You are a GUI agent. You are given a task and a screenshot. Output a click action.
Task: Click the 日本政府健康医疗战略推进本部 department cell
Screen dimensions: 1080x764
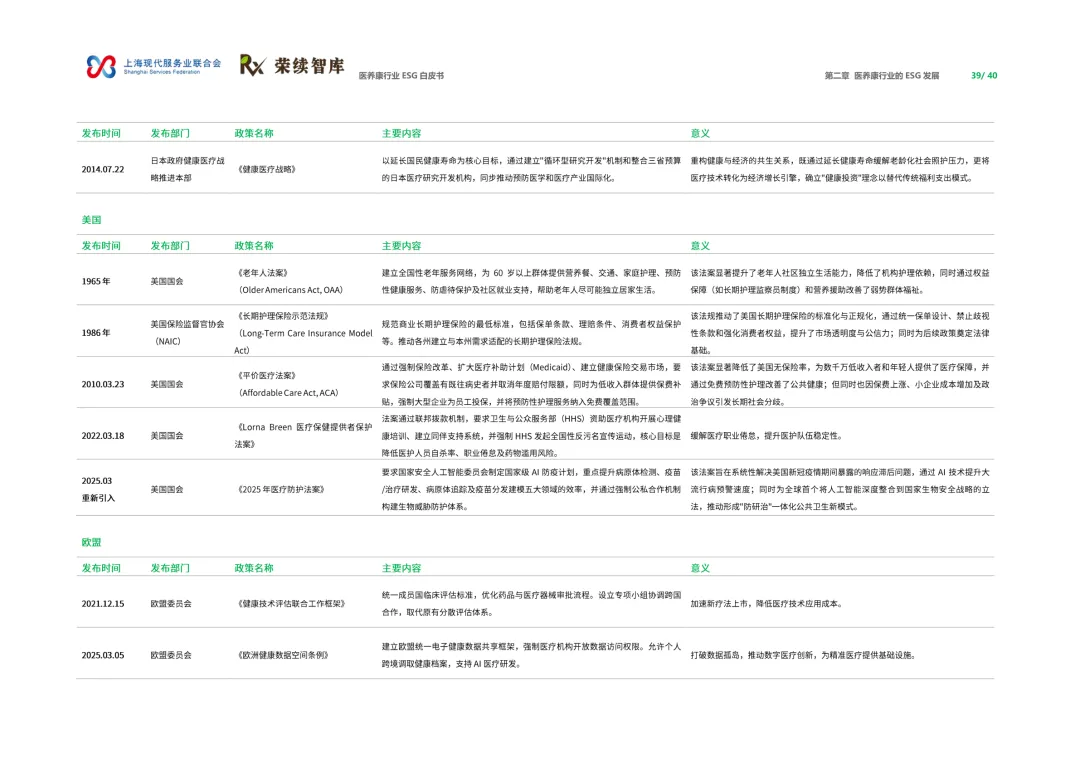point(187,169)
